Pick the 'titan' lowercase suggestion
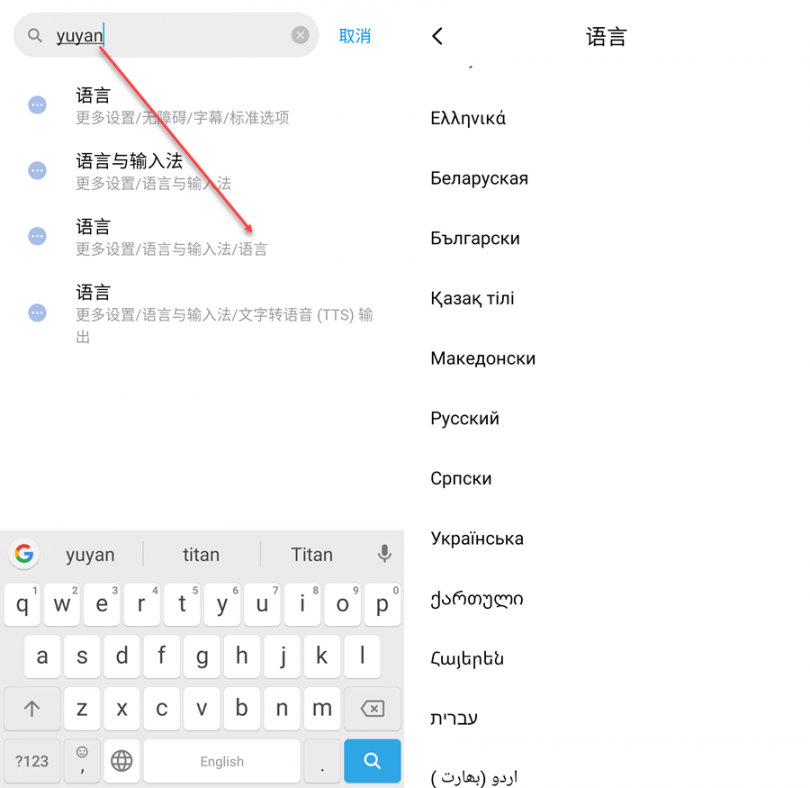 pos(201,554)
